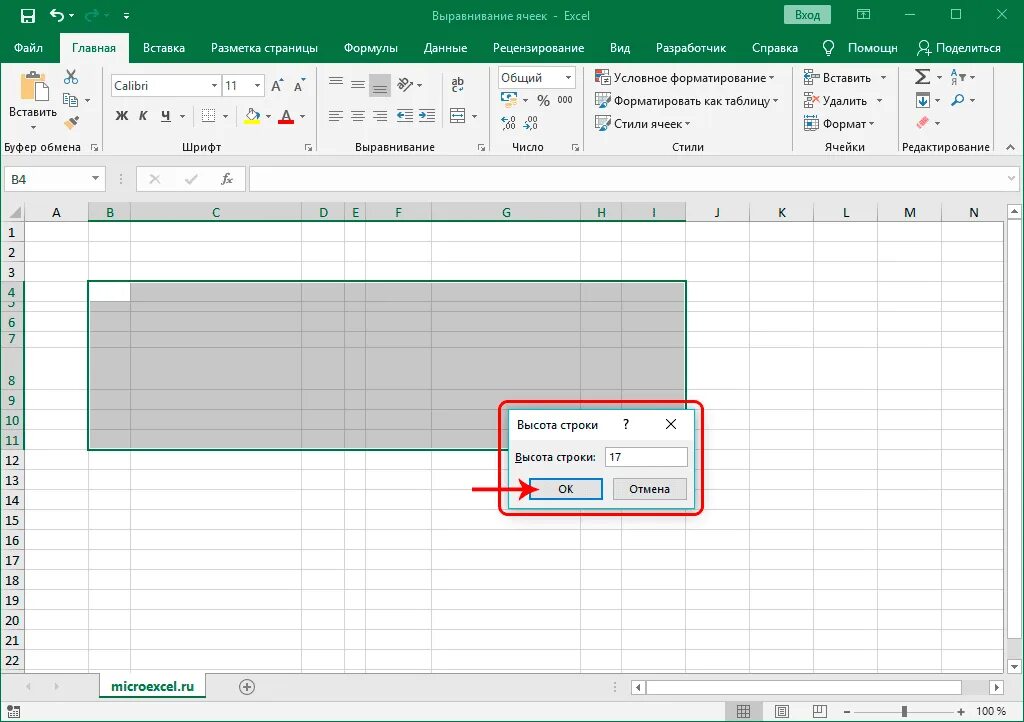Viewport: 1024px width, 722px height.
Task: Toggle Align Left horizontal alignment
Action: [336, 116]
